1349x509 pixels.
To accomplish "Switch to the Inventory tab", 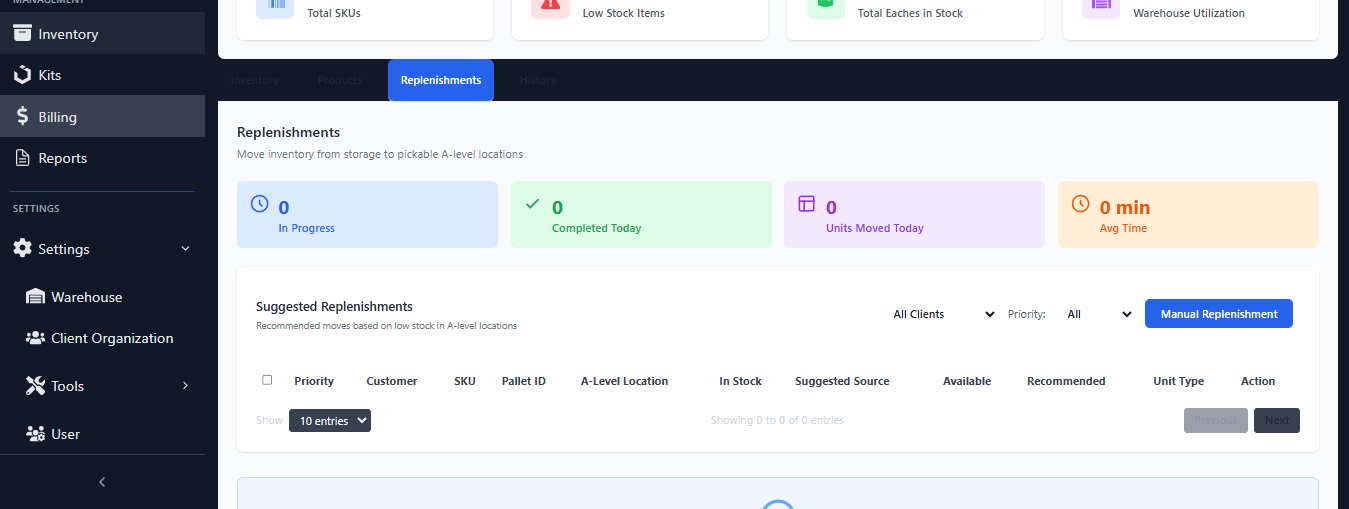I will (254, 80).
